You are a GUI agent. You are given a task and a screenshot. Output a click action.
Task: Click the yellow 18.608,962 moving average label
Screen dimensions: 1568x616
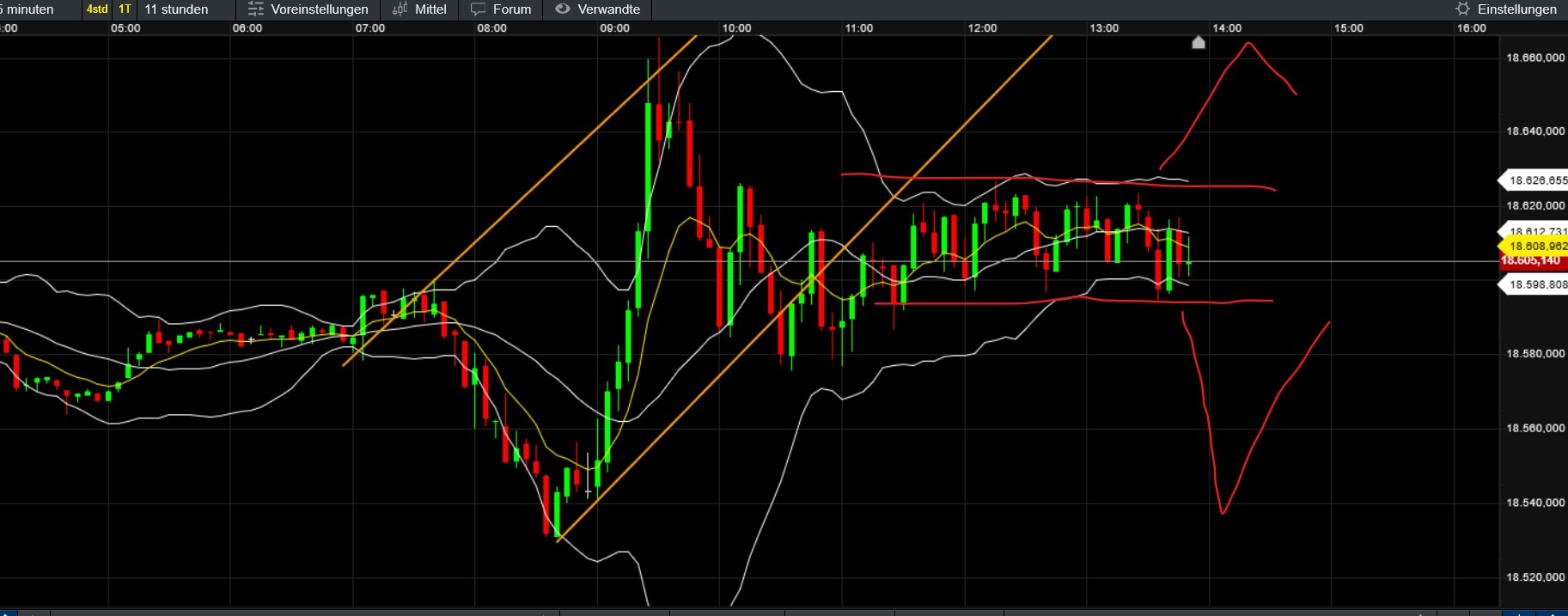click(x=1535, y=246)
